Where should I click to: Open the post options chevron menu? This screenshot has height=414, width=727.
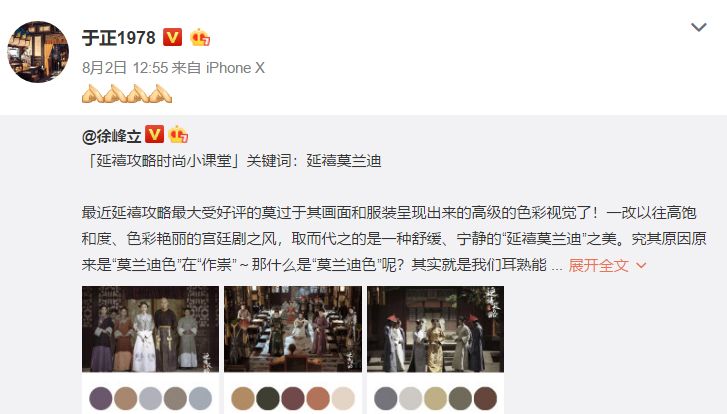coord(699,27)
